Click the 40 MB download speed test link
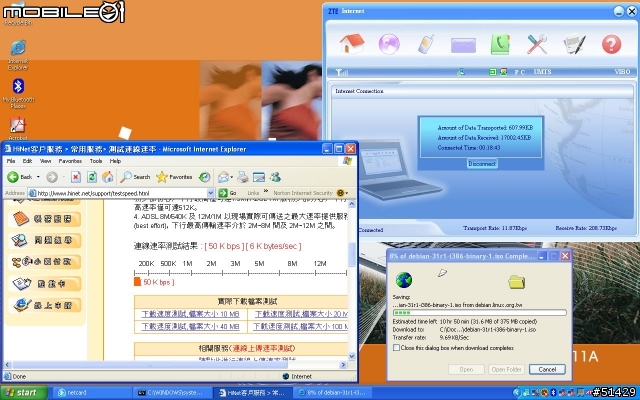 pyautogui.click(x=190, y=327)
